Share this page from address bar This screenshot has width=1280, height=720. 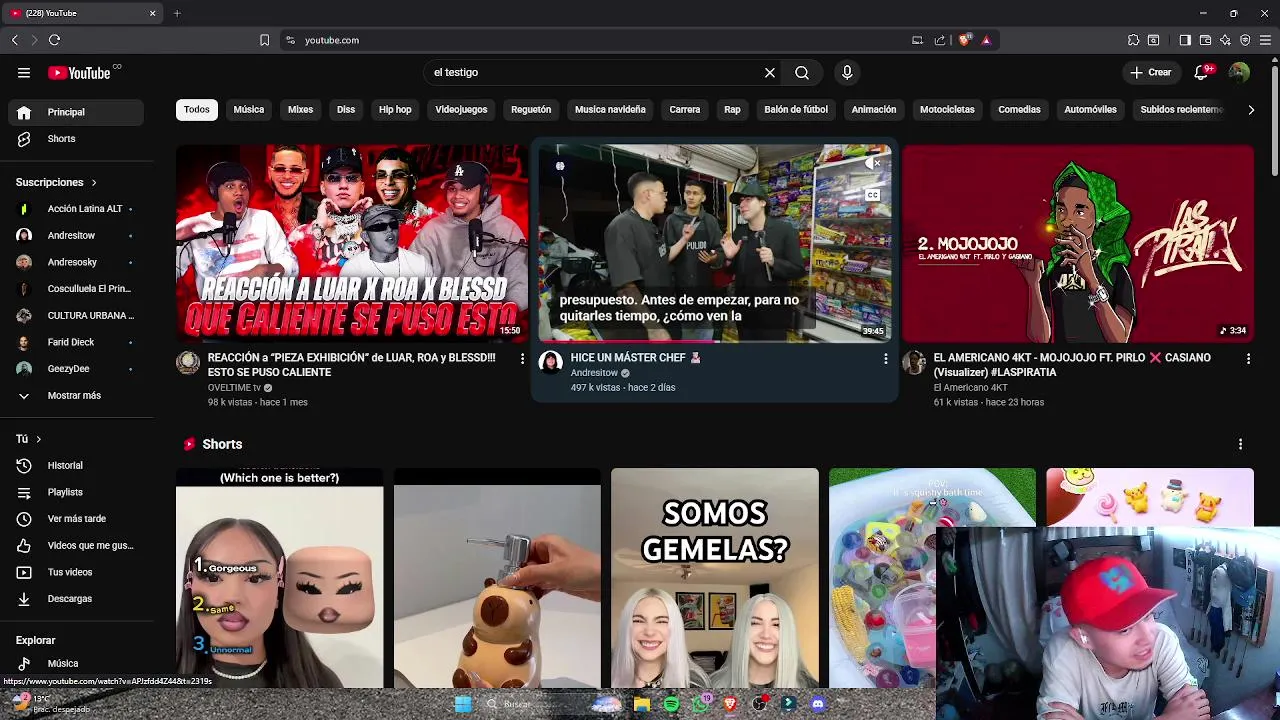(x=940, y=40)
